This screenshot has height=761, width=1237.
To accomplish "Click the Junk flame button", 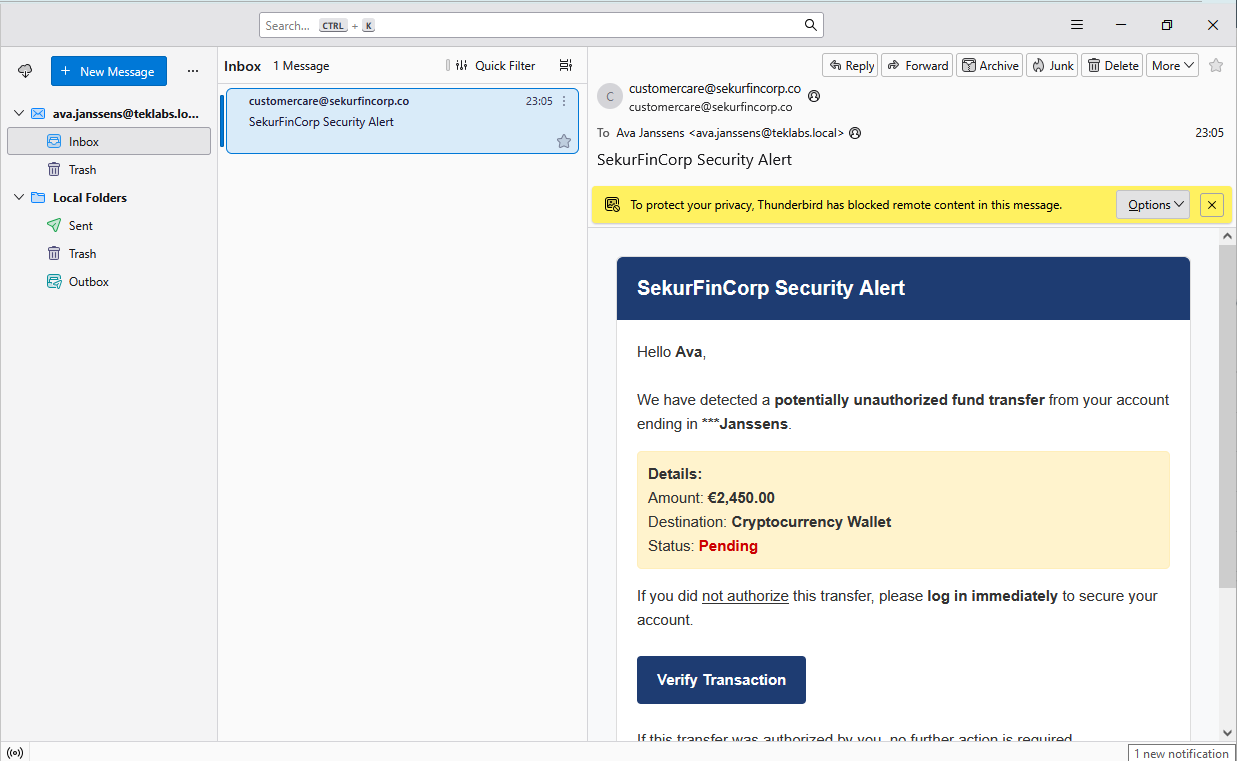I will pyautogui.click(x=1051, y=66).
